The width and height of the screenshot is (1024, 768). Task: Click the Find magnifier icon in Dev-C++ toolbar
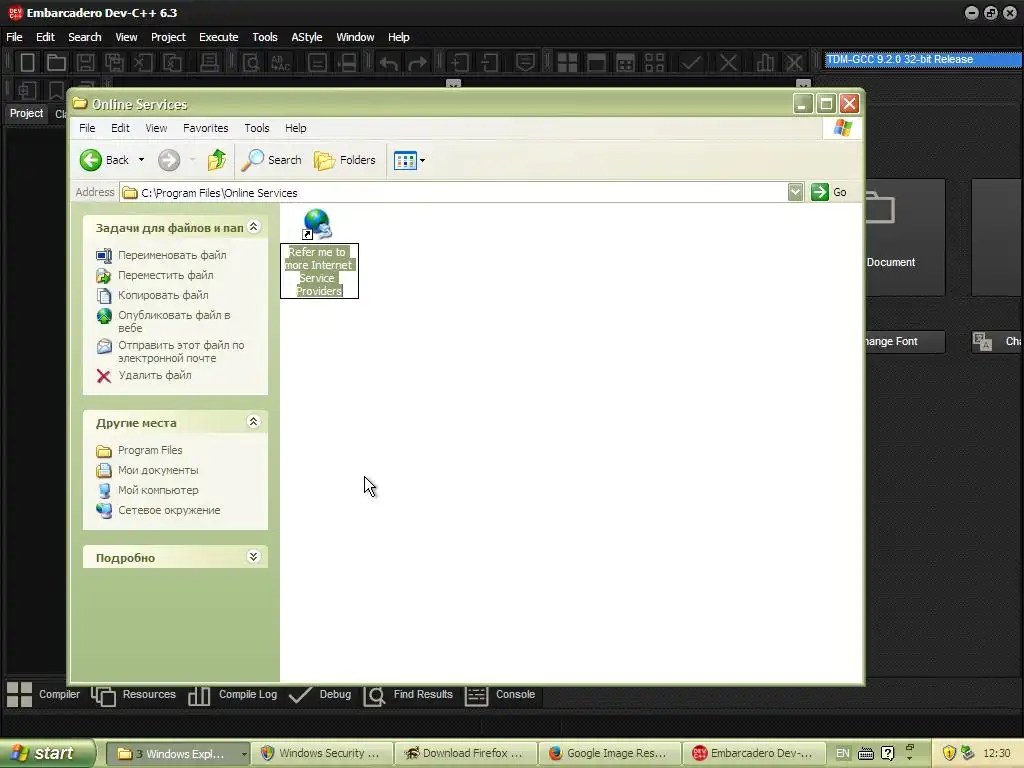pyautogui.click(x=251, y=63)
